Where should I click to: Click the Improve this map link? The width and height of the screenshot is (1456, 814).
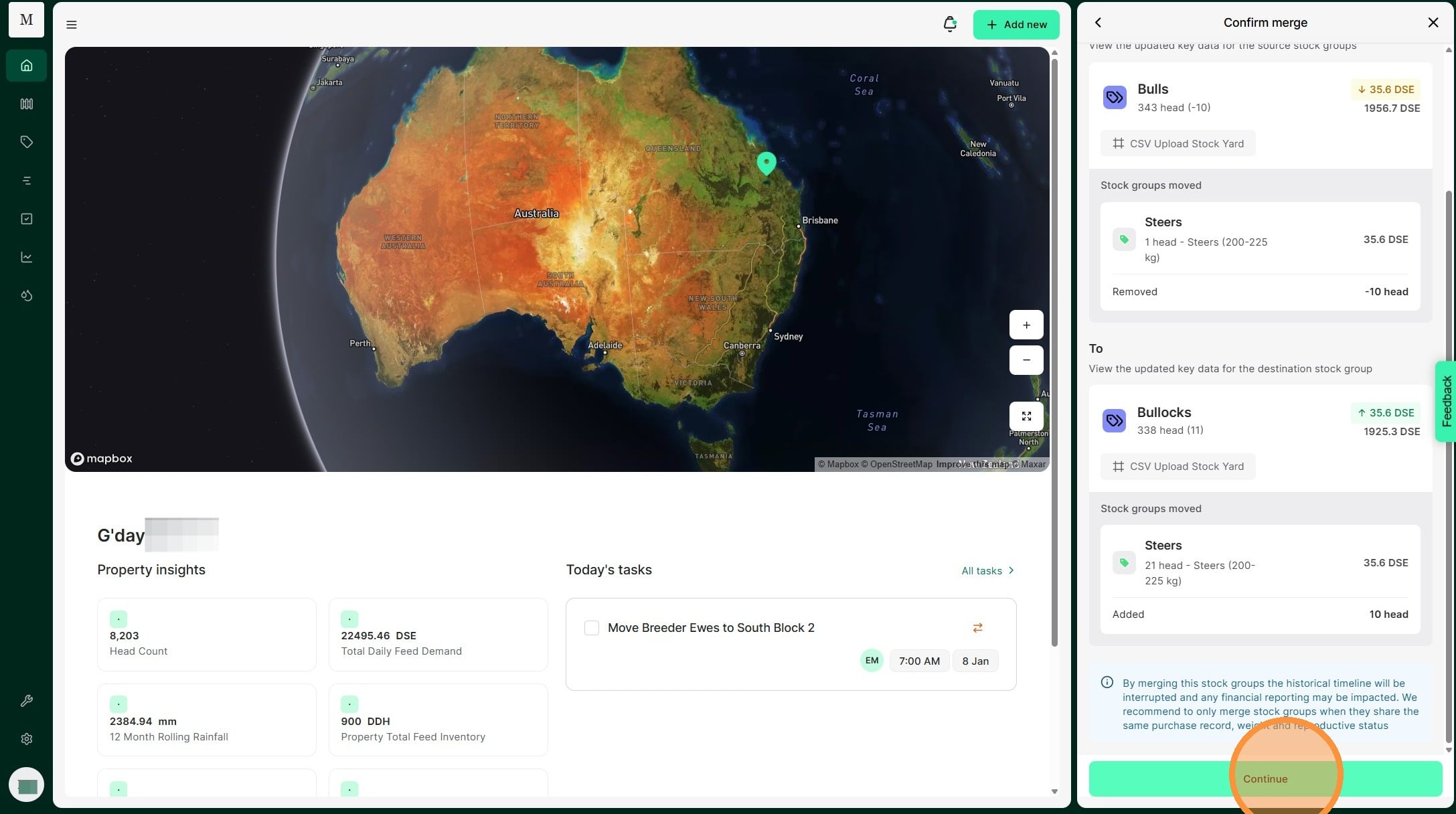pyautogui.click(x=972, y=464)
